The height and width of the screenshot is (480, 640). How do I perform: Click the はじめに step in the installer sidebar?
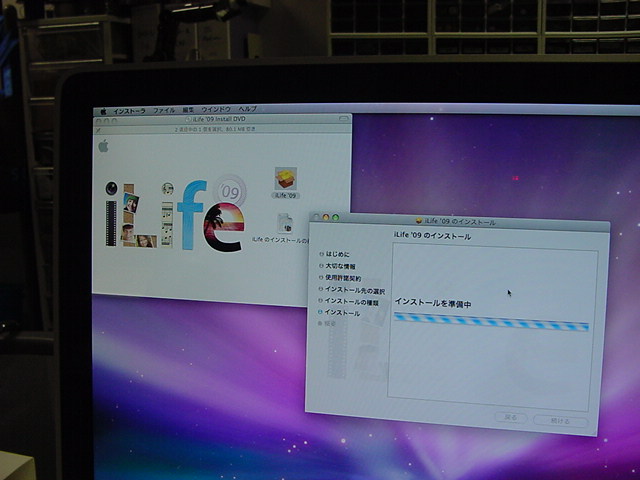click(x=334, y=254)
